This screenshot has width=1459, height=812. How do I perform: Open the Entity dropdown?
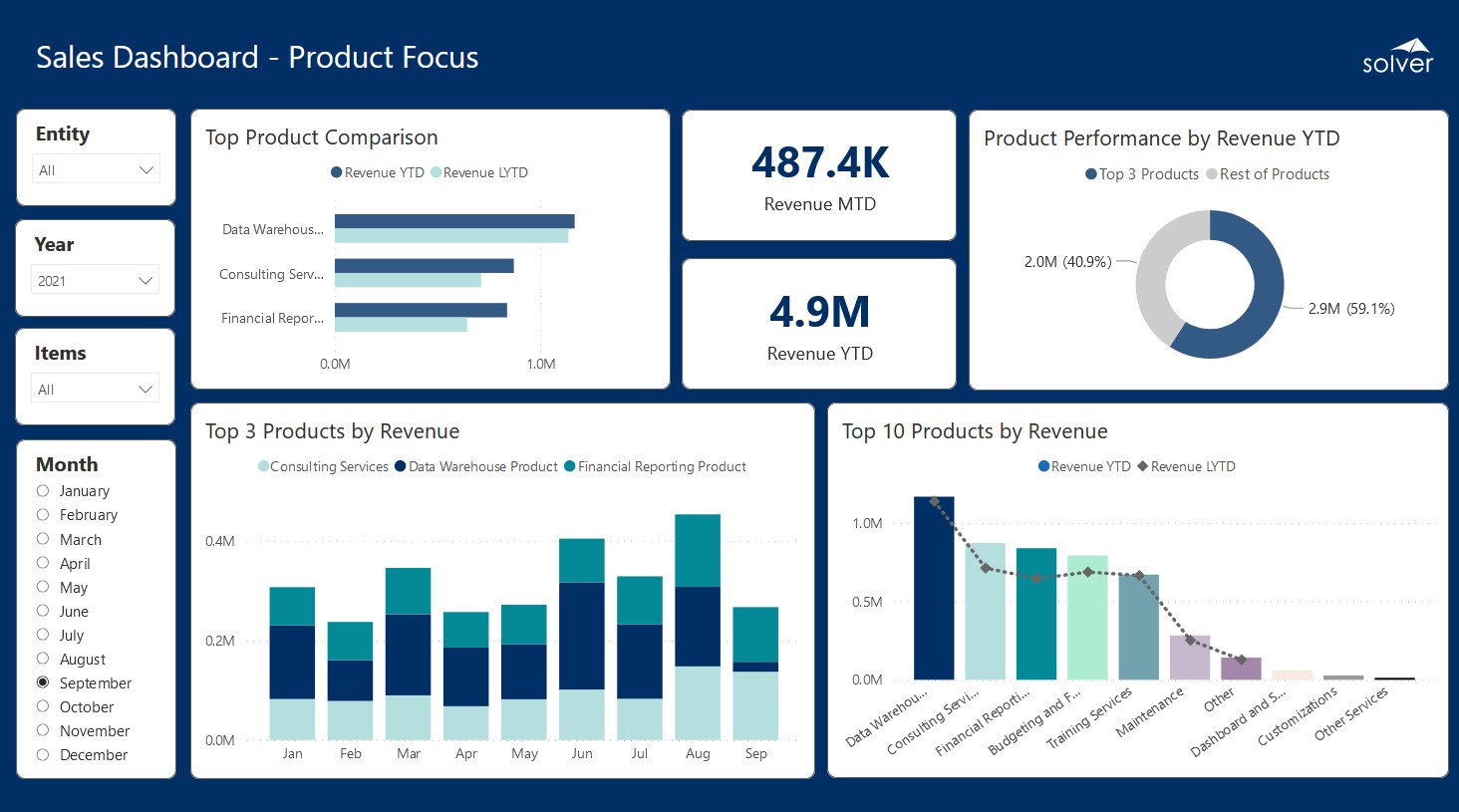click(x=96, y=170)
